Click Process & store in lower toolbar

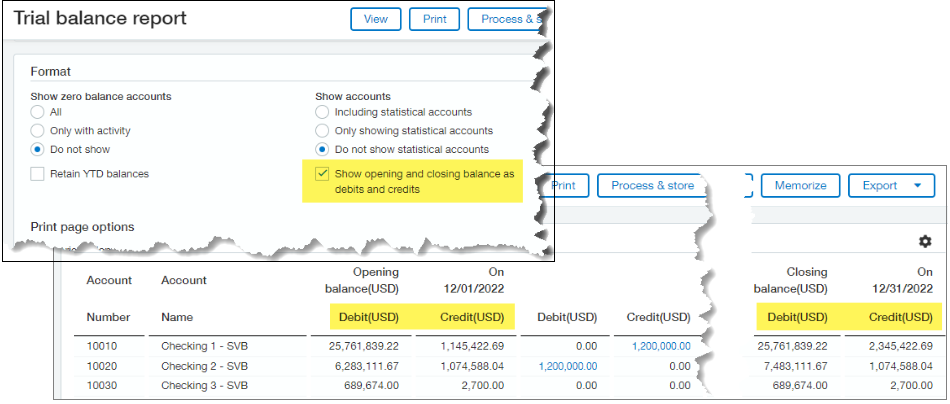pyautogui.click(x=651, y=185)
